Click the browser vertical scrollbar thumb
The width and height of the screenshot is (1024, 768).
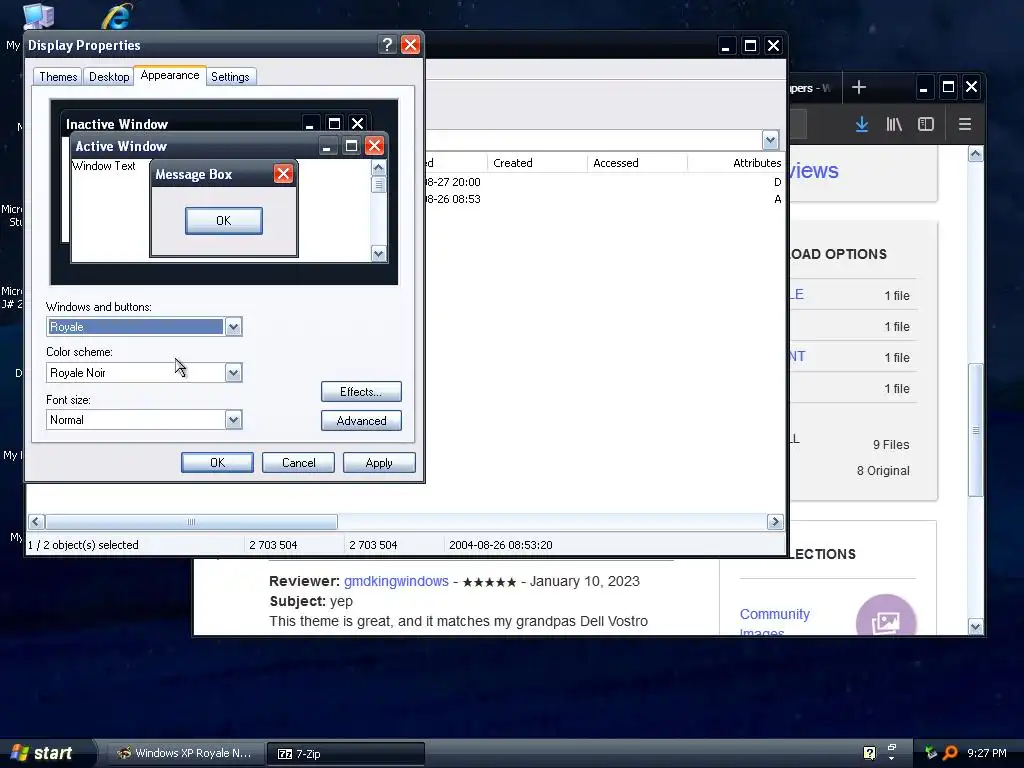click(x=975, y=430)
